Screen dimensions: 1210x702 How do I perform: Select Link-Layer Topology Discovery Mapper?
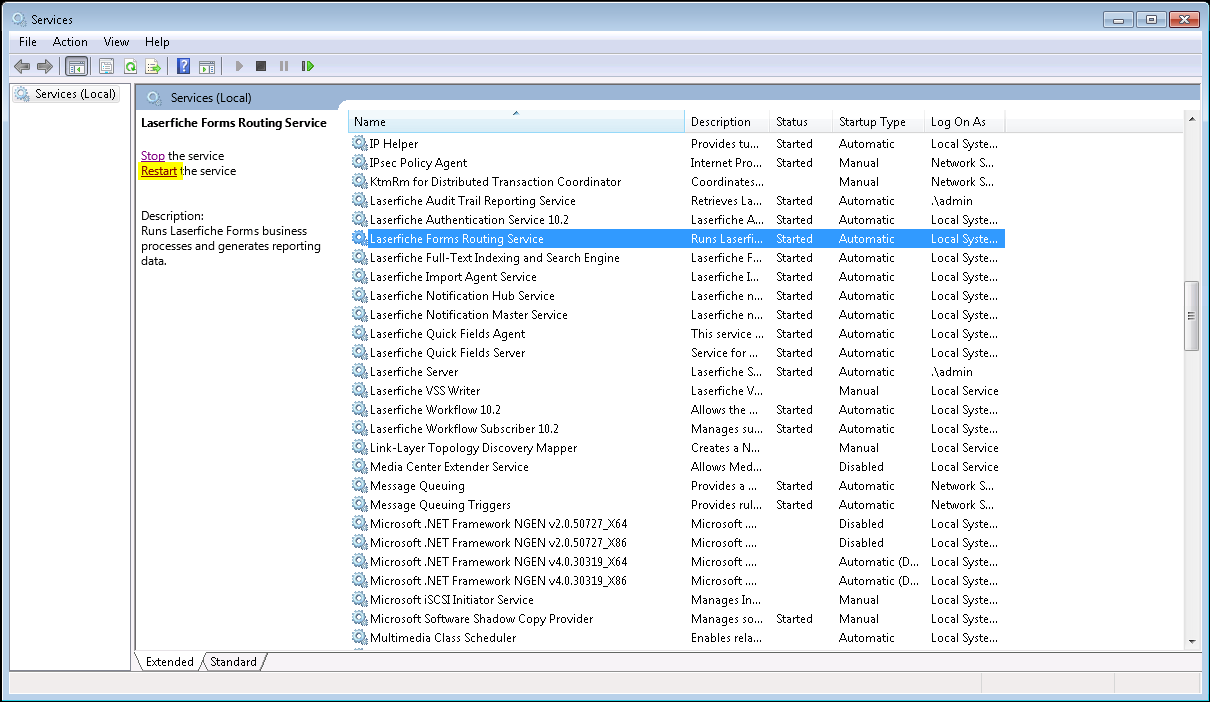(474, 448)
